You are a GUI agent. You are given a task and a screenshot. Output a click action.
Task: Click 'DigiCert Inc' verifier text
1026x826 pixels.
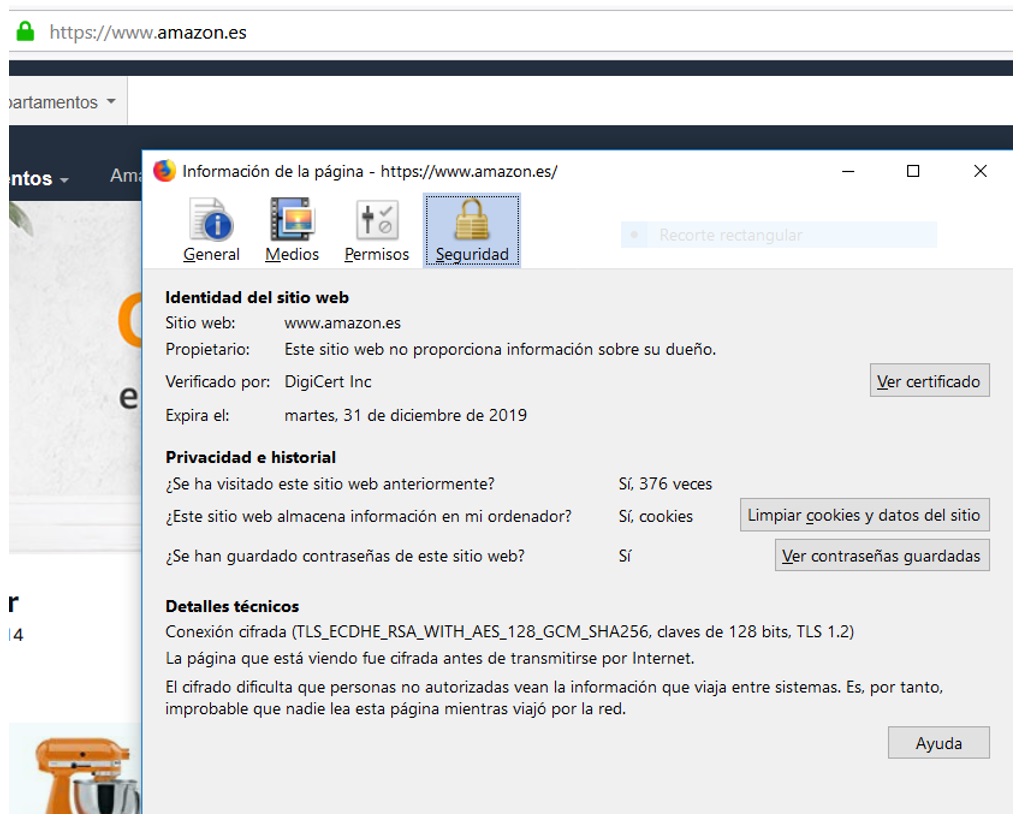[328, 382]
